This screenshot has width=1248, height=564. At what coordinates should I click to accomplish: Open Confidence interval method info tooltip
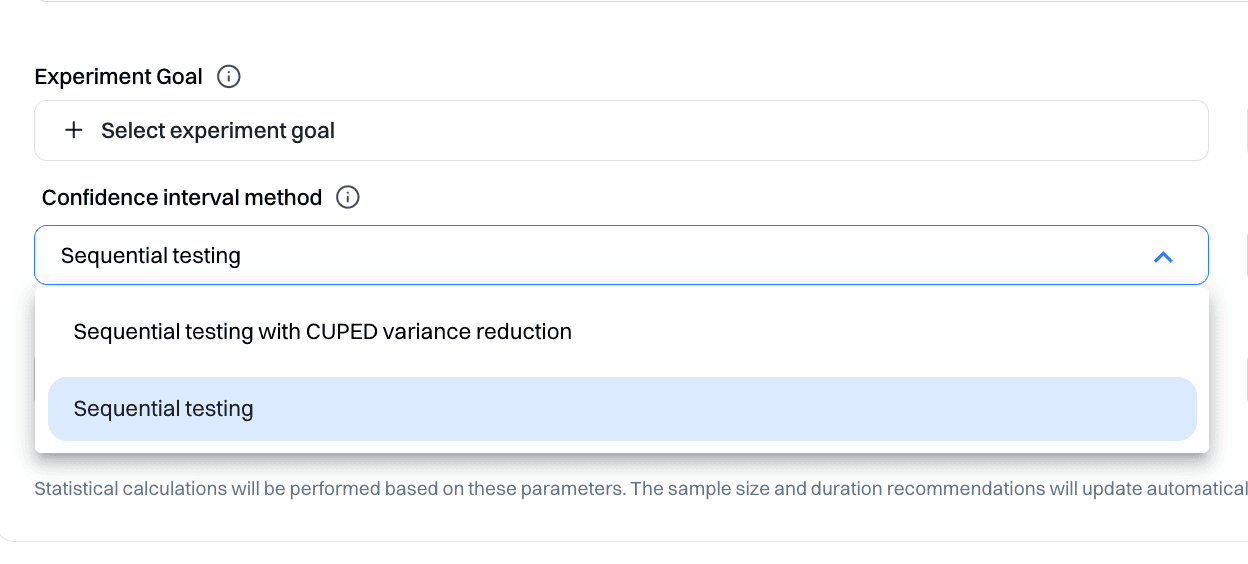click(348, 198)
